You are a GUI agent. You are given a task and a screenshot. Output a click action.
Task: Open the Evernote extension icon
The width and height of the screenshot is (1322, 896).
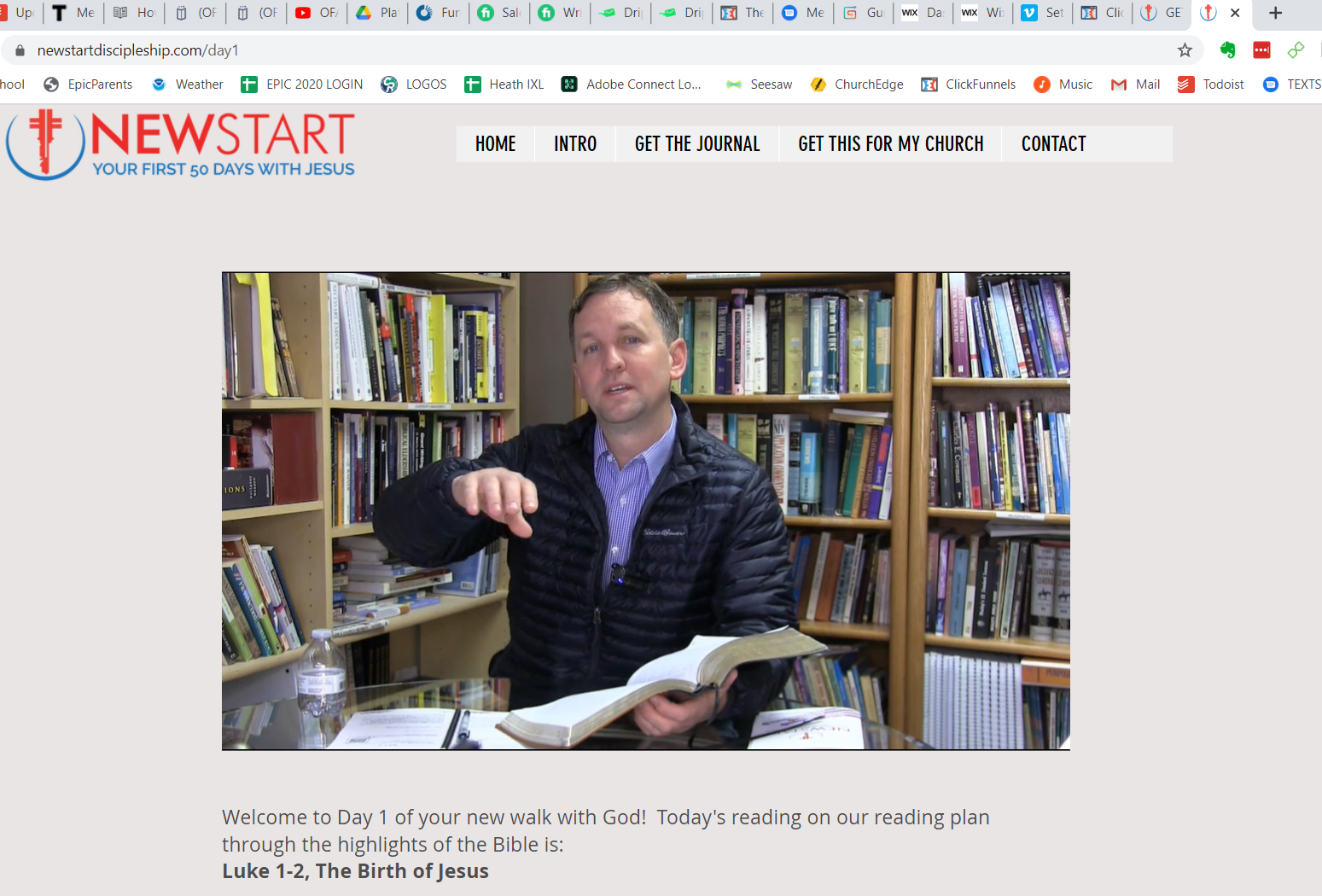pyautogui.click(x=1227, y=50)
